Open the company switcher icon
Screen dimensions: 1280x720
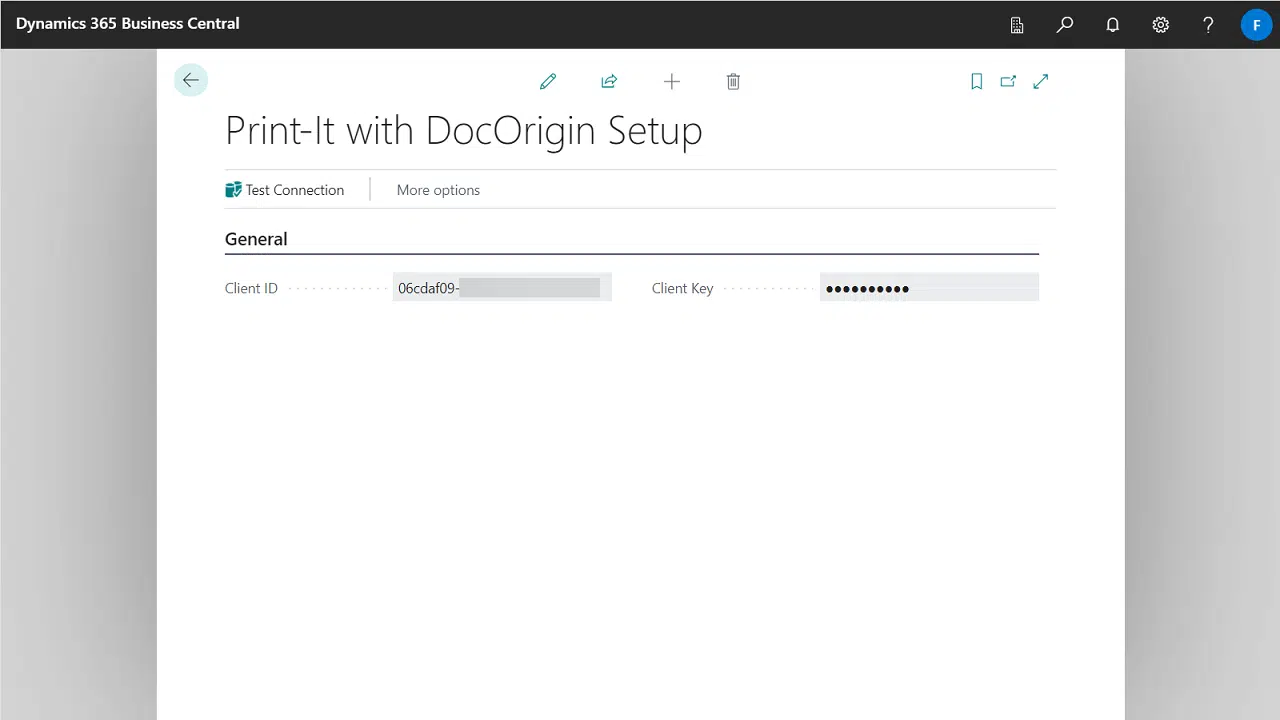pyautogui.click(x=1016, y=24)
